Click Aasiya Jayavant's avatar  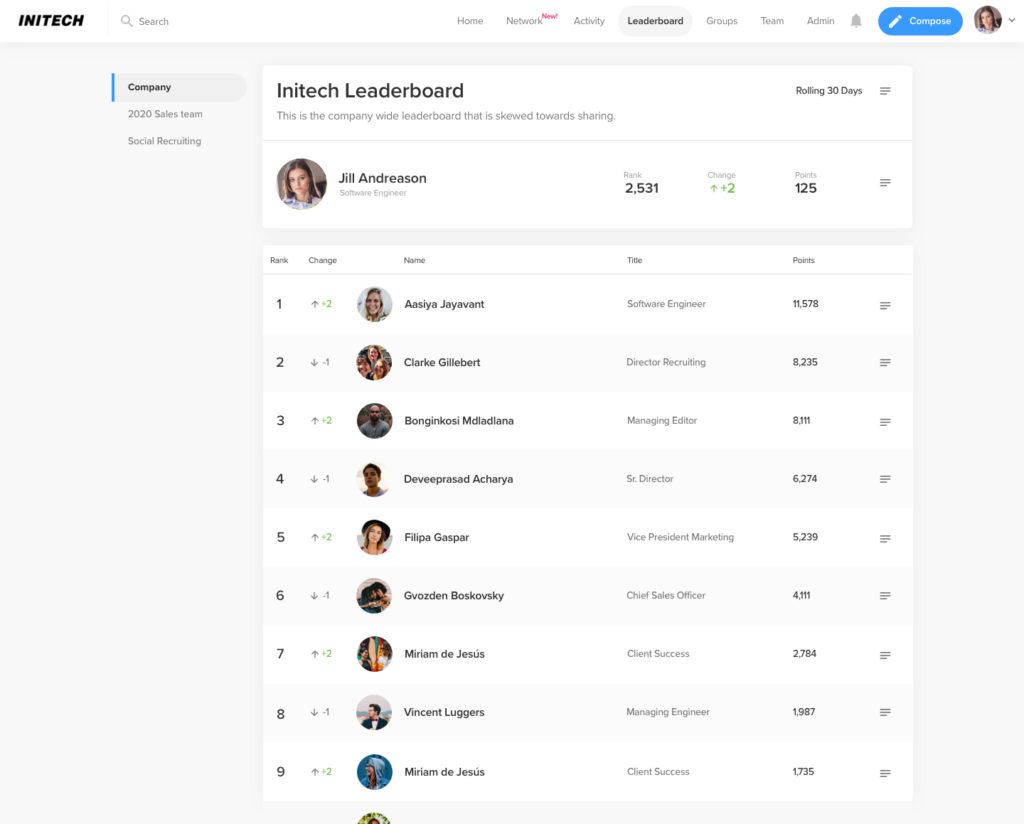374,304
